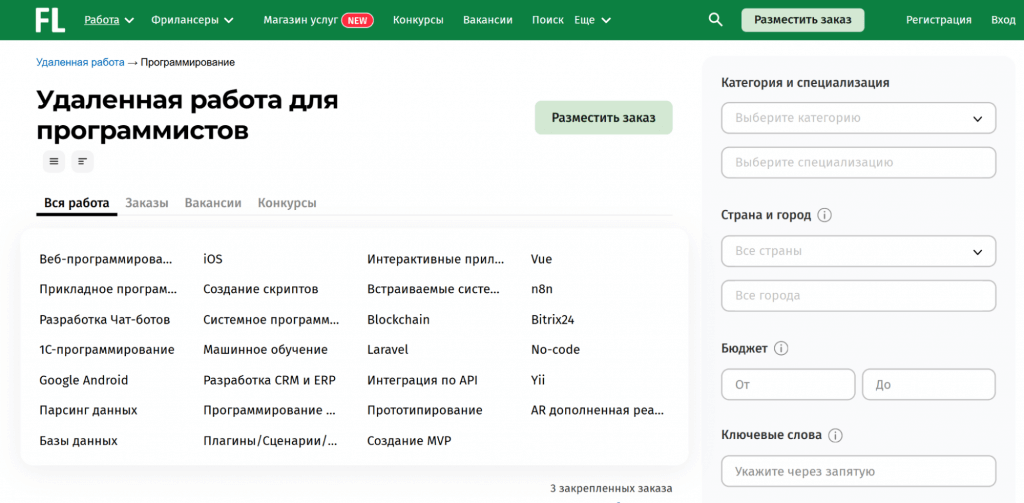Open Системное программ... specialization

(271, 320)
